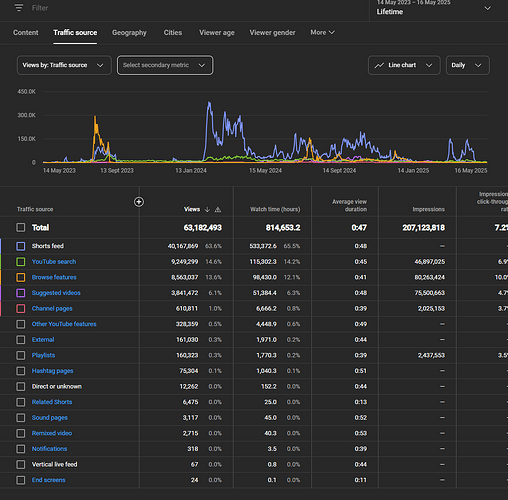Open the Select secondary metric dropdown
Viewport: 508px width, 500px height.
(x=165, y=65)
